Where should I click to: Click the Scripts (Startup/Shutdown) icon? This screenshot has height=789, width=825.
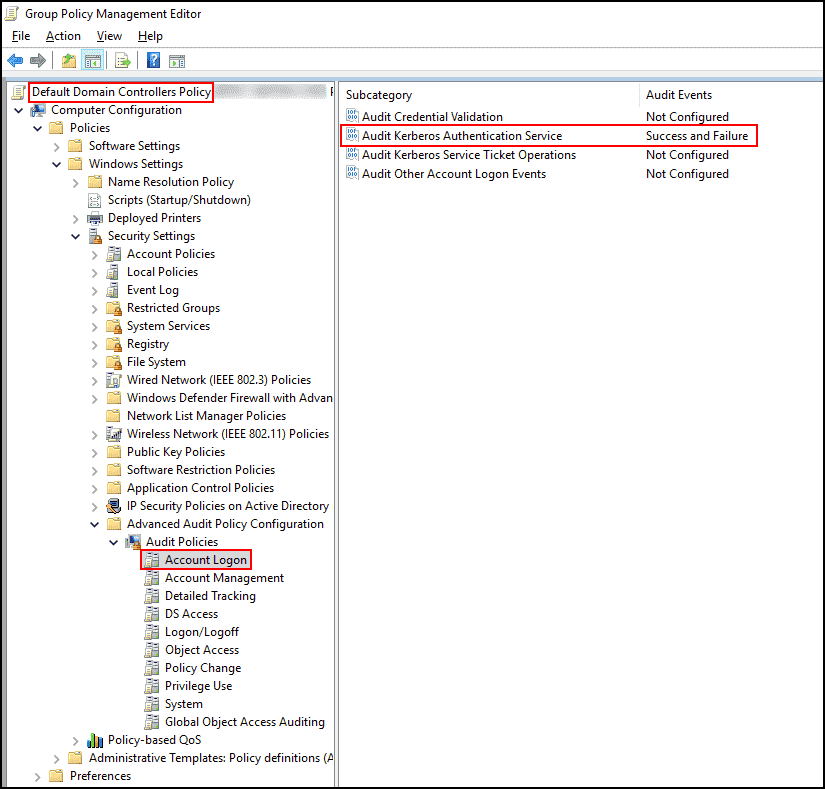pos(95,200)
